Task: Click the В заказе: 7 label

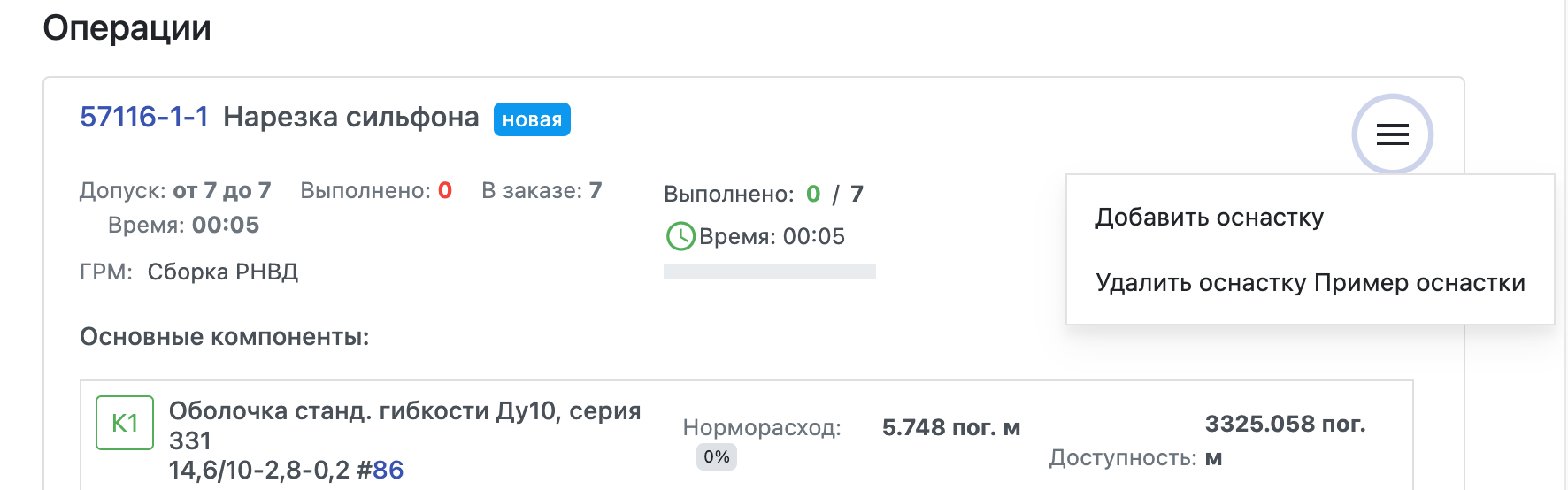Action: 542,190
